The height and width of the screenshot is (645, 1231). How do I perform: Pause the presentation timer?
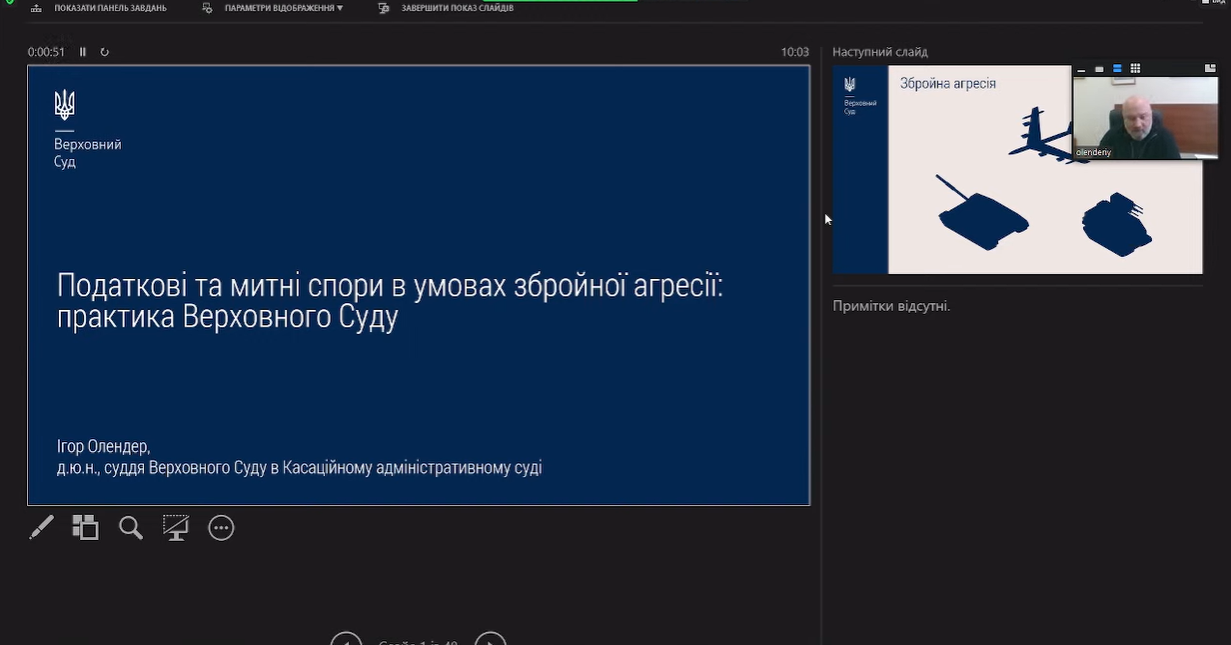click(83, 52)
